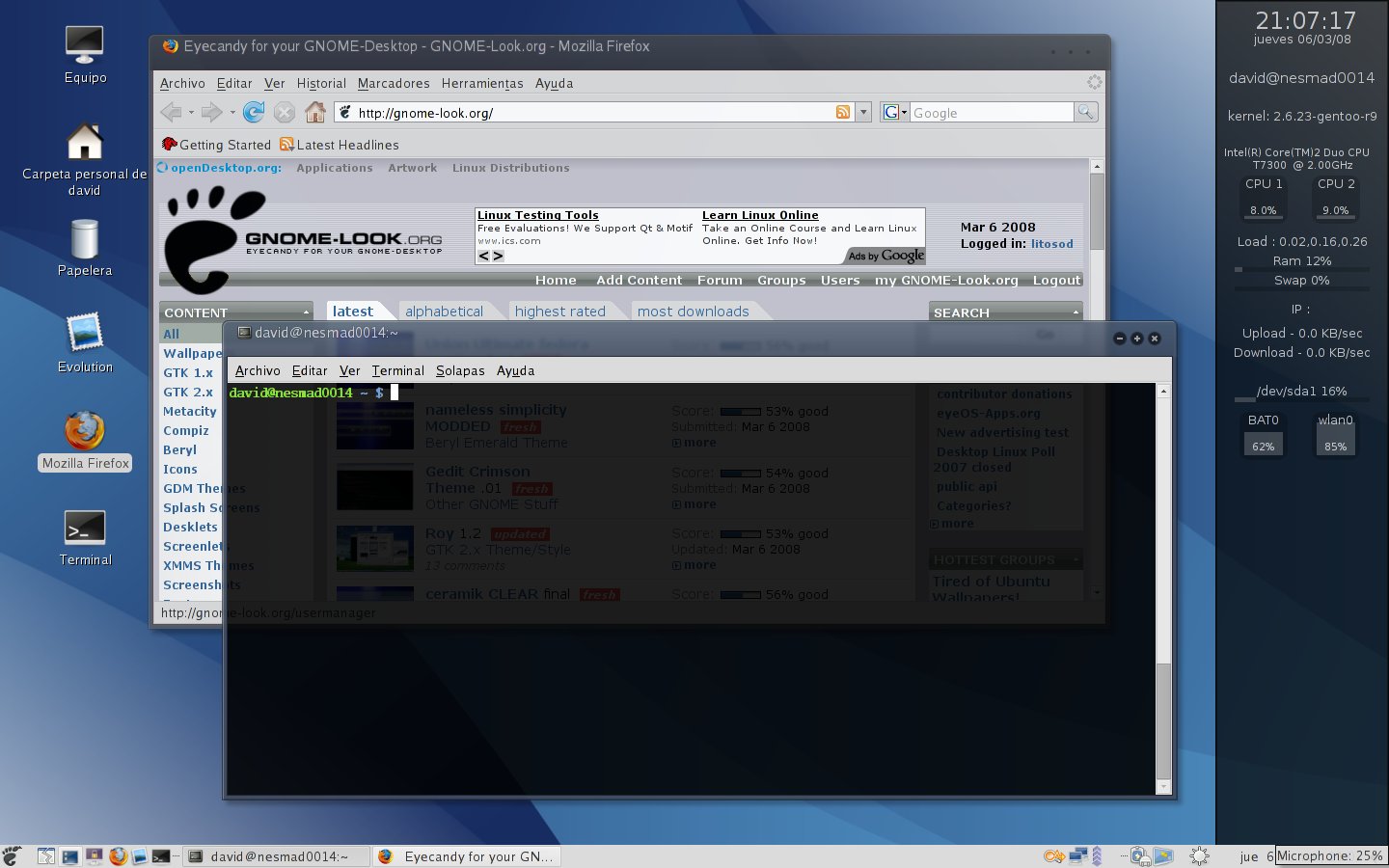Click the next ad arrow in Google ads
1389x868 pixels.
(498, 257)
